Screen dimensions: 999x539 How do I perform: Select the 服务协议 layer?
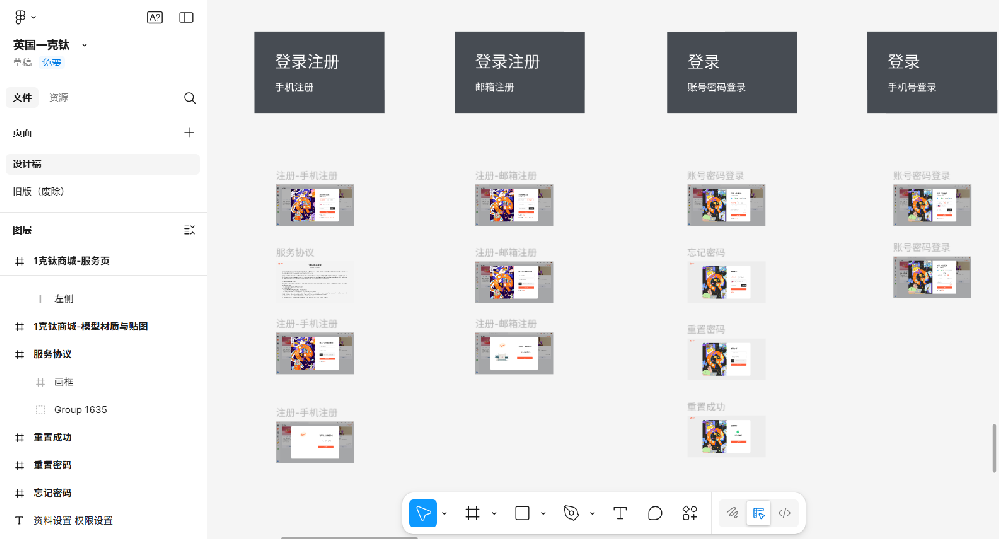52,354
